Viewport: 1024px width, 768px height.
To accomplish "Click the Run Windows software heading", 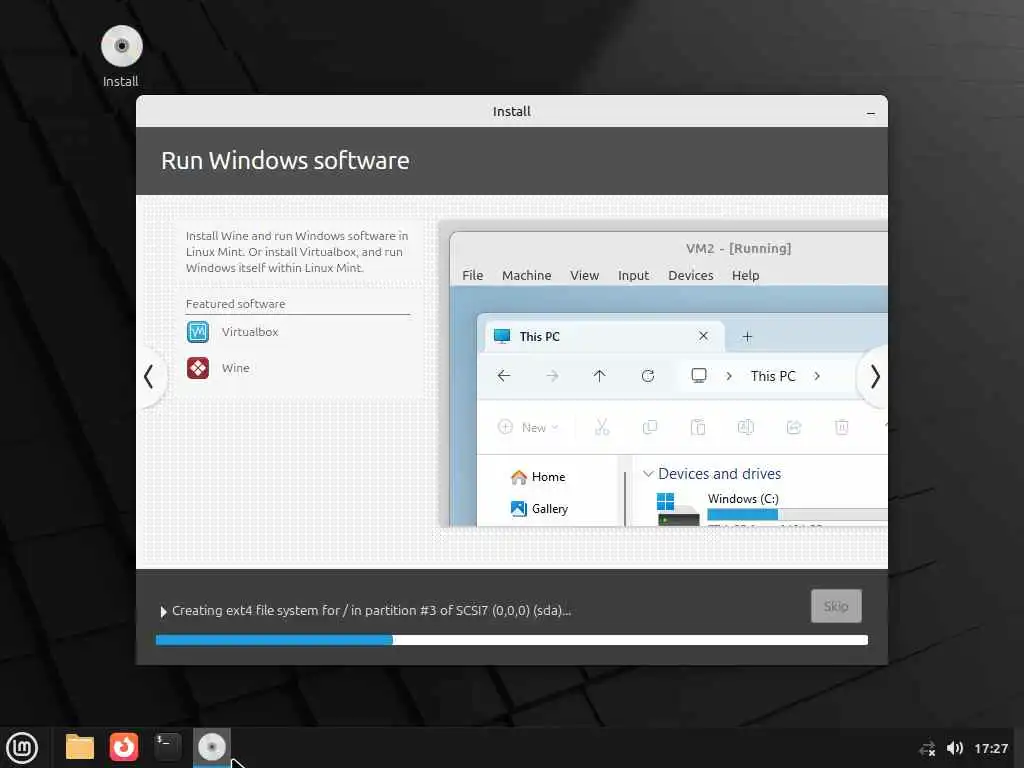I will (x=285, y=161).
